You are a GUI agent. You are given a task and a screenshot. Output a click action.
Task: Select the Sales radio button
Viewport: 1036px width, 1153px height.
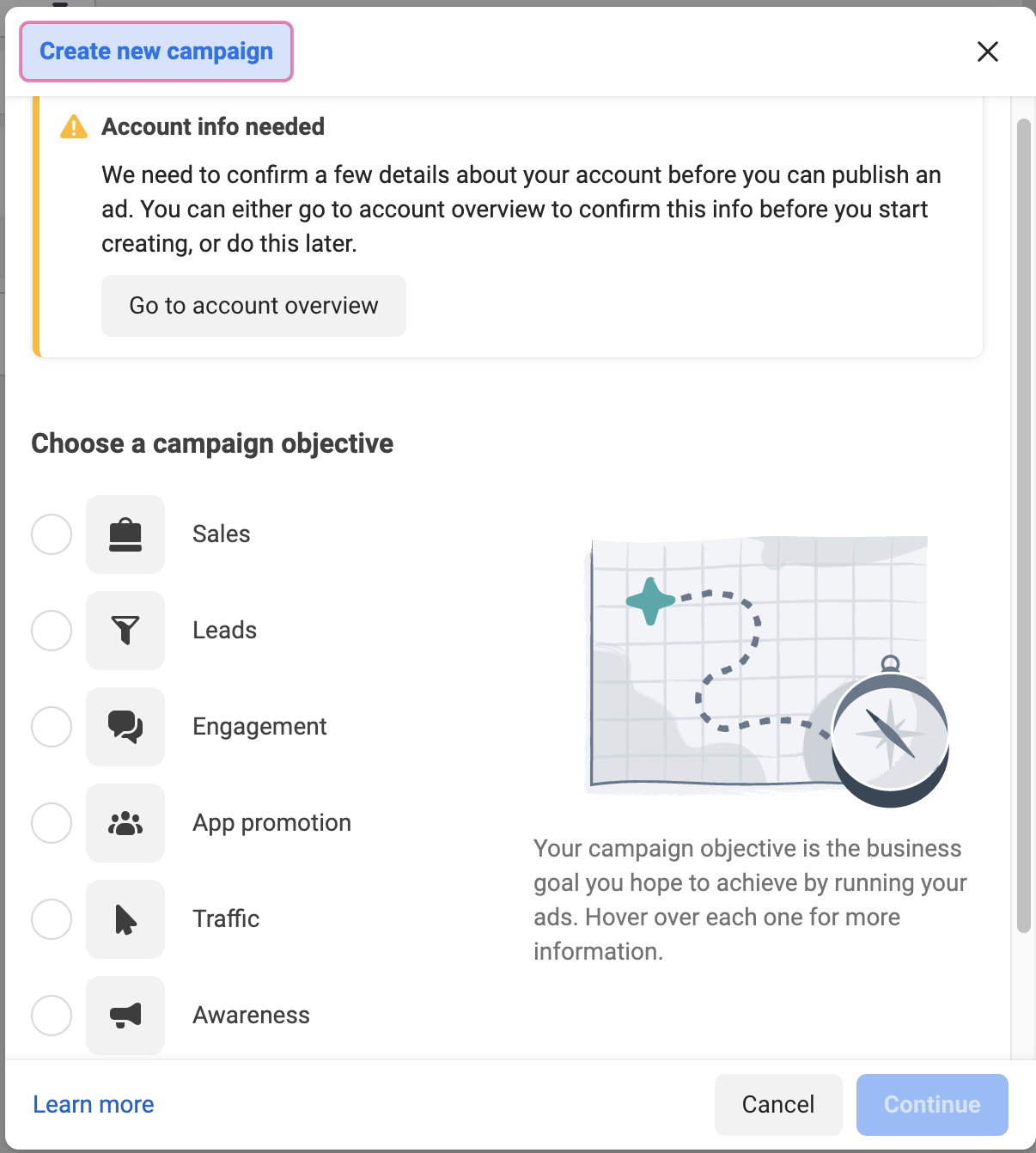coord(52,534)
